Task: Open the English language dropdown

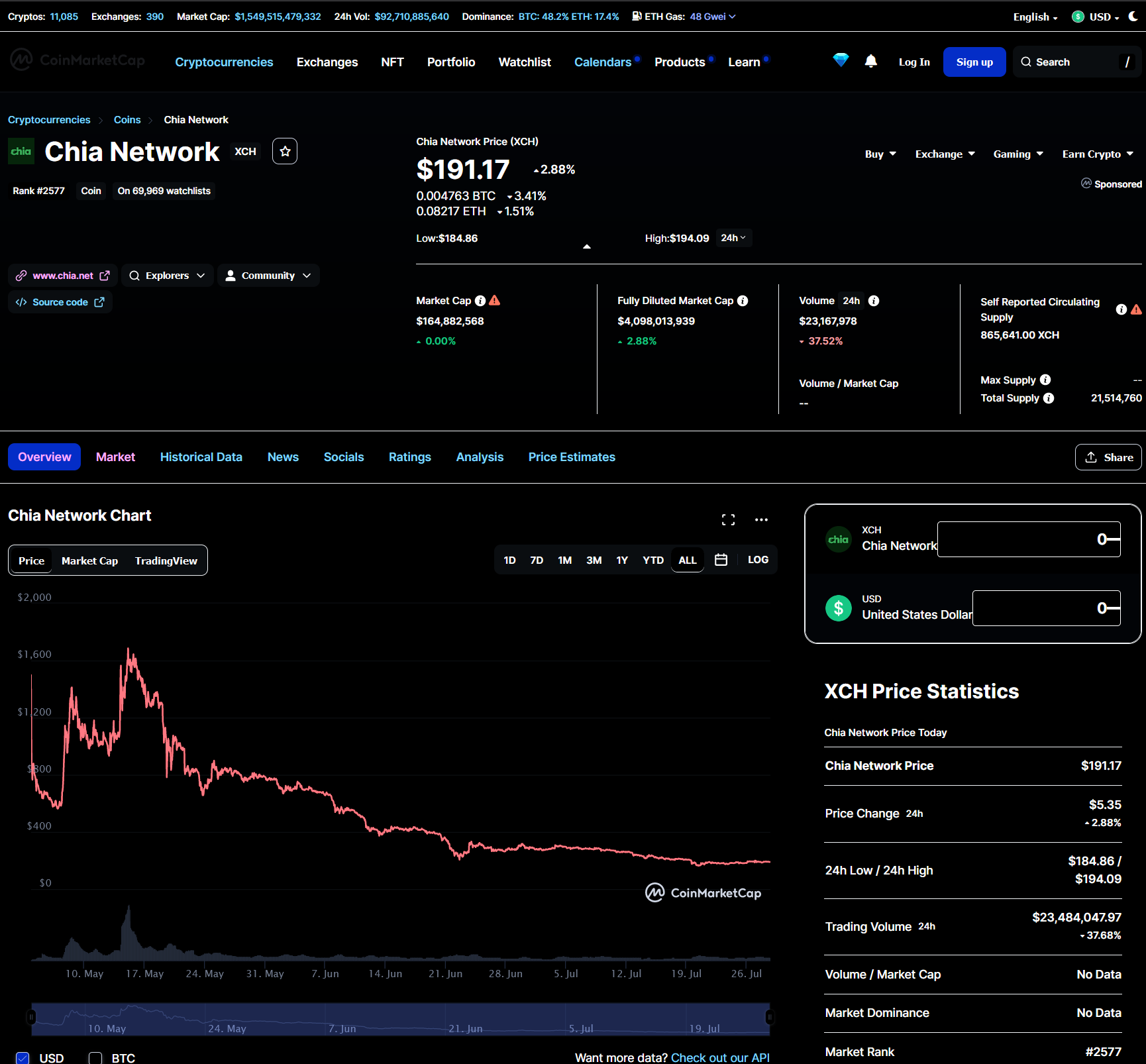Action: 1035,17
